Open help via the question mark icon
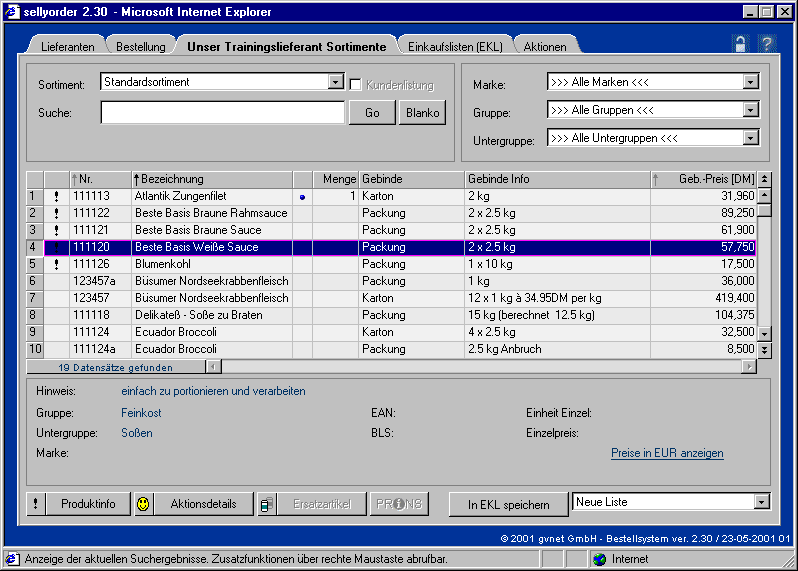Viewport: 798px width, 571px height. pos(767,44)
